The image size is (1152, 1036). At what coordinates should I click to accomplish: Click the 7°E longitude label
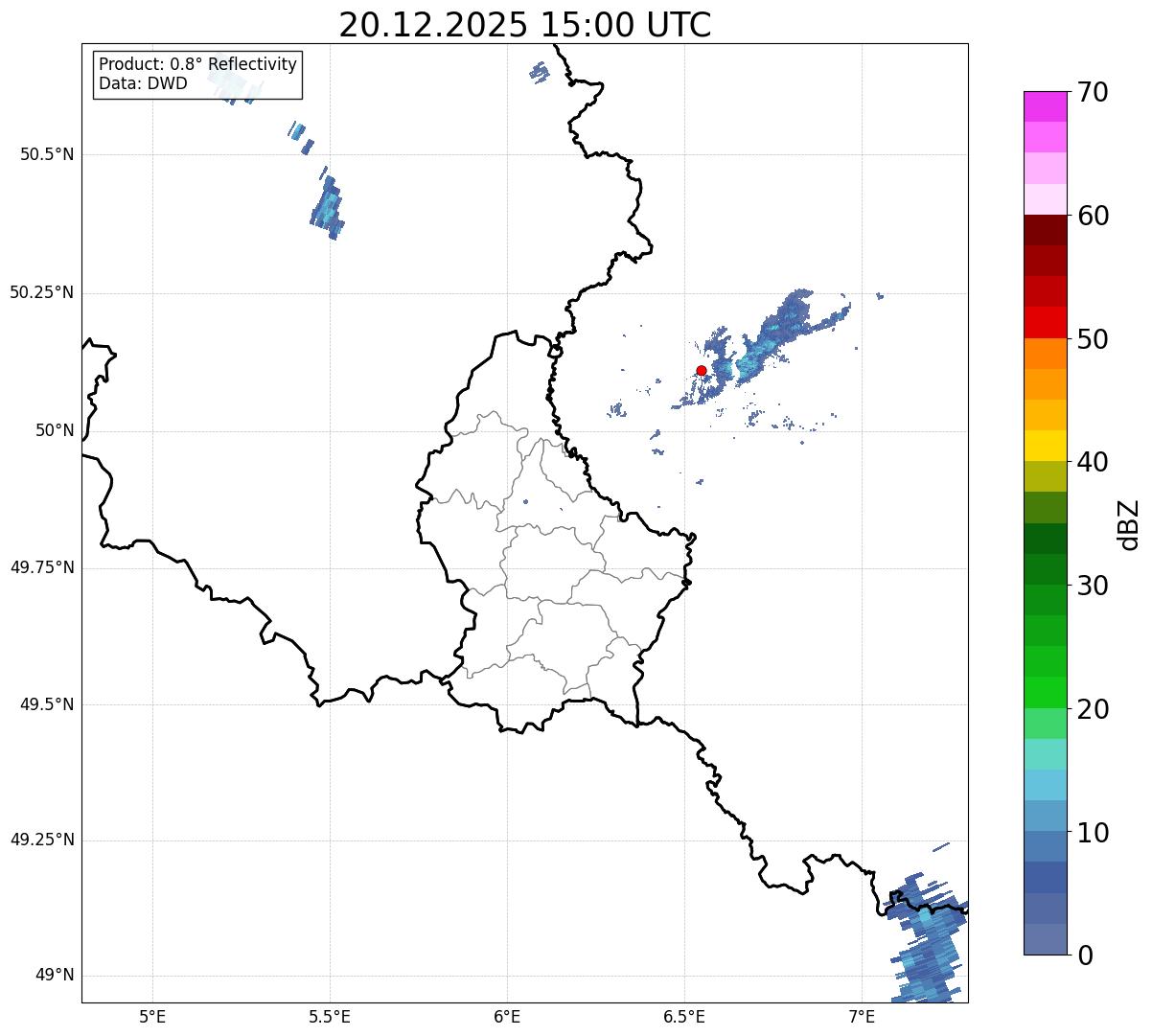coord(862,1016)
